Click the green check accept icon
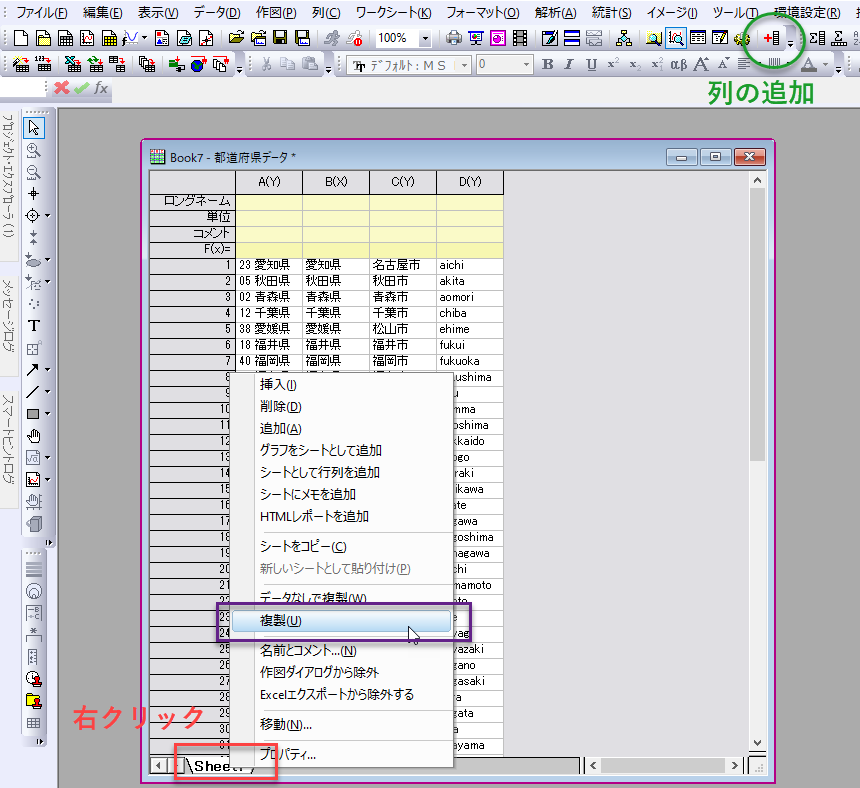Viewport: 860px width, 788px height. click(x=81, y=88)
